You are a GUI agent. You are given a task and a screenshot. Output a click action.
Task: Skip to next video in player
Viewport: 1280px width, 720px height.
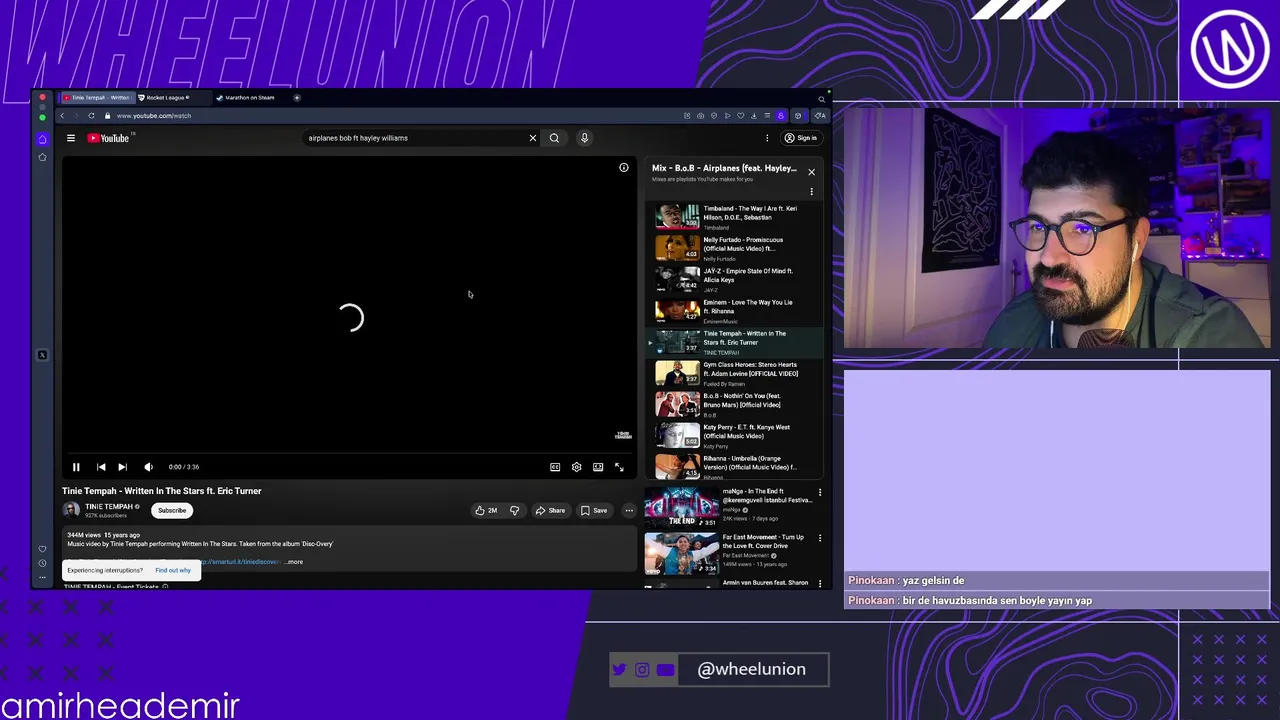tap(122, 467)
